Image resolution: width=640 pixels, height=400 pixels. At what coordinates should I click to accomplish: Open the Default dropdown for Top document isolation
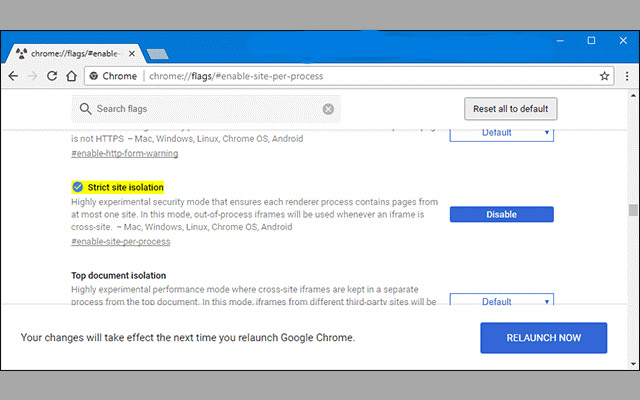[x=502, y=300]
